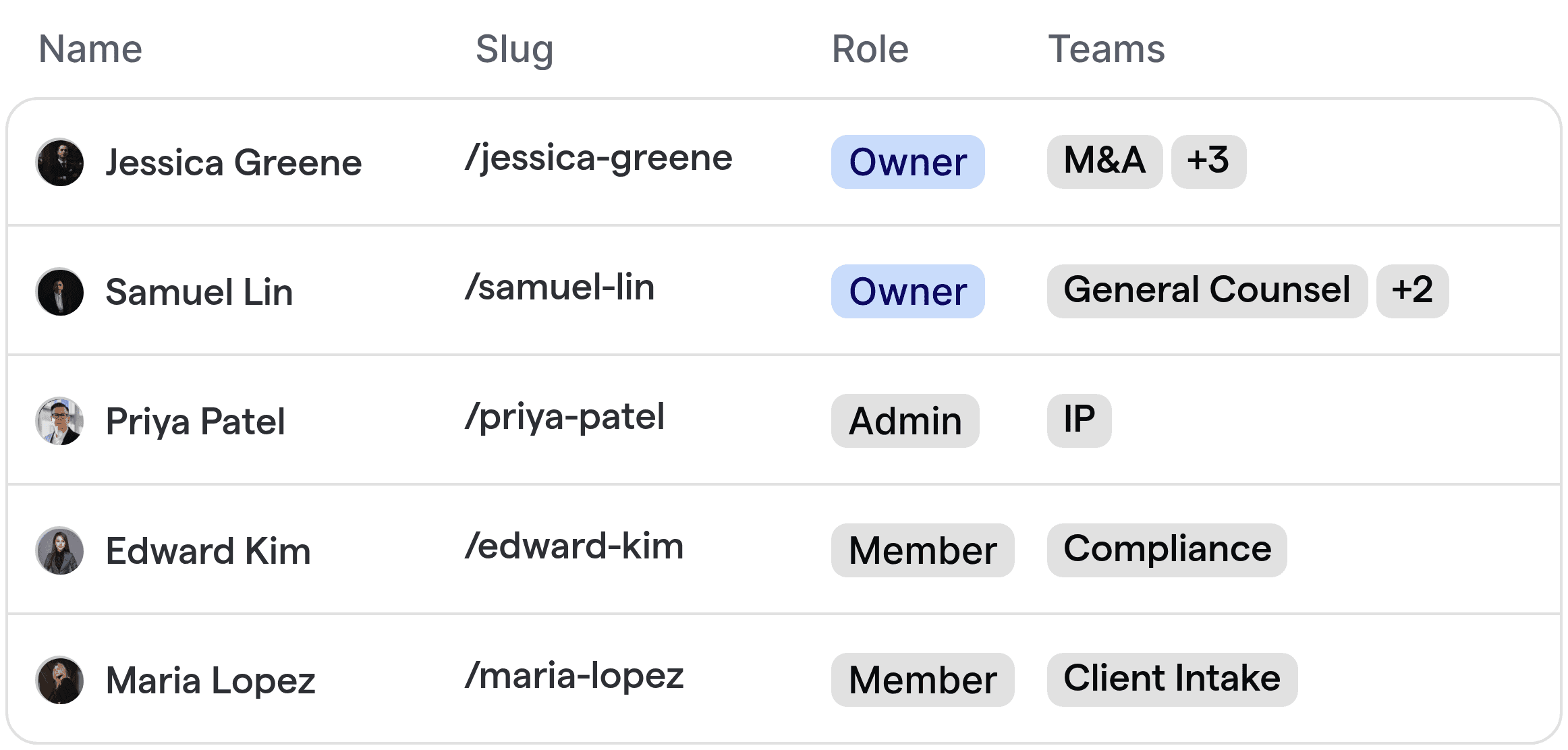This screenshot has width=1568, height=750.
Task: Click Samuel Lin's profile avatar
Action: pyautogui.click(x=60, y=291)
